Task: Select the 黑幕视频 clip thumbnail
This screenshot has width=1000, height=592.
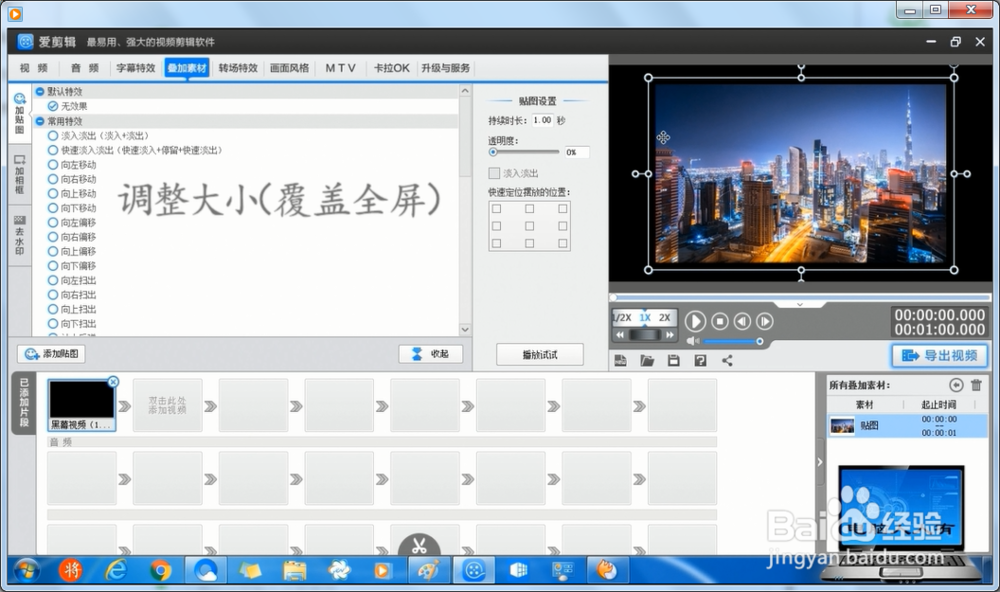Action: pyautogui.click(x=82, y=405)
